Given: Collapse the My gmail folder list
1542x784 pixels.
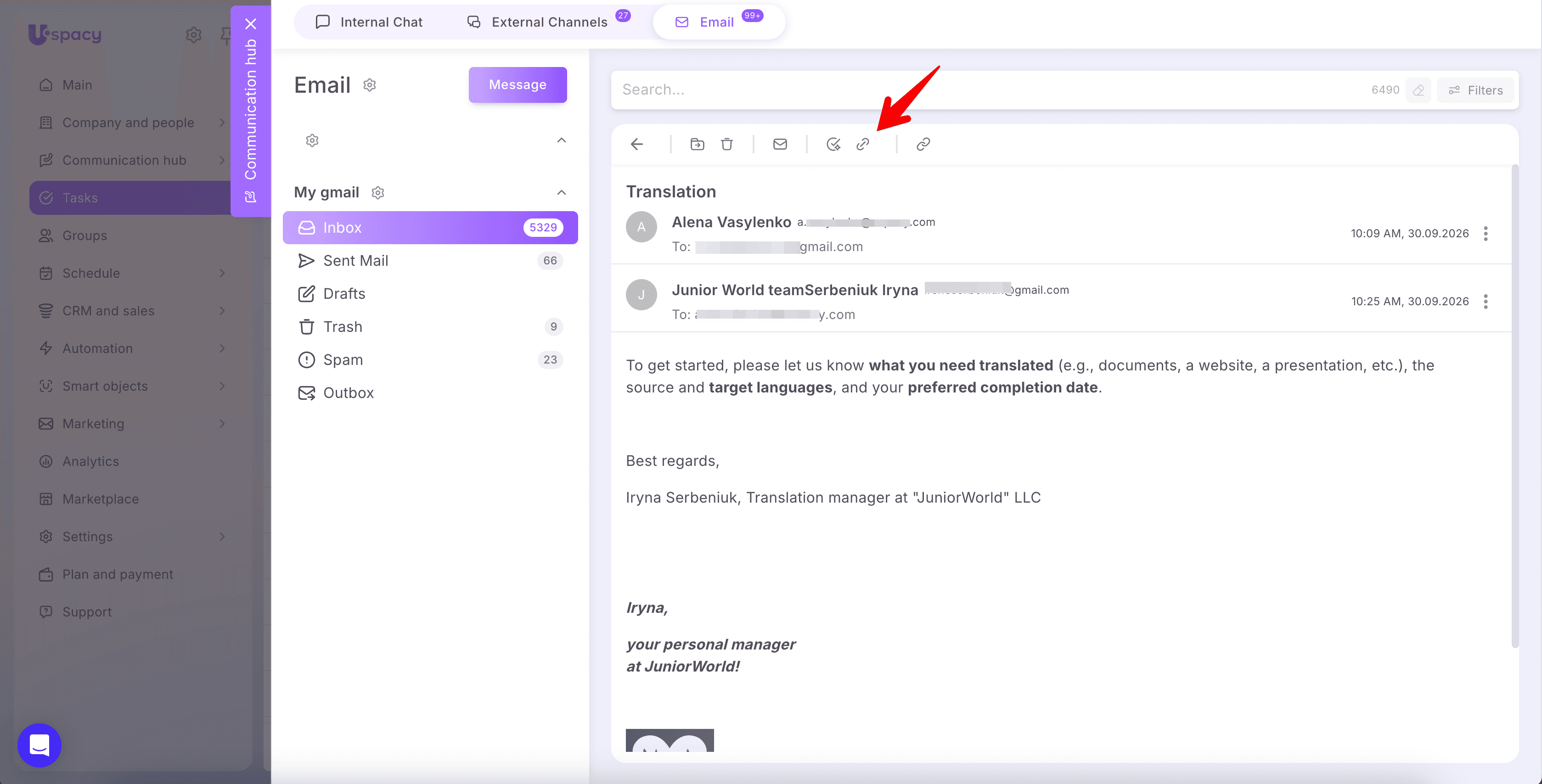Looking at the screenshot, I should point(562,193).
